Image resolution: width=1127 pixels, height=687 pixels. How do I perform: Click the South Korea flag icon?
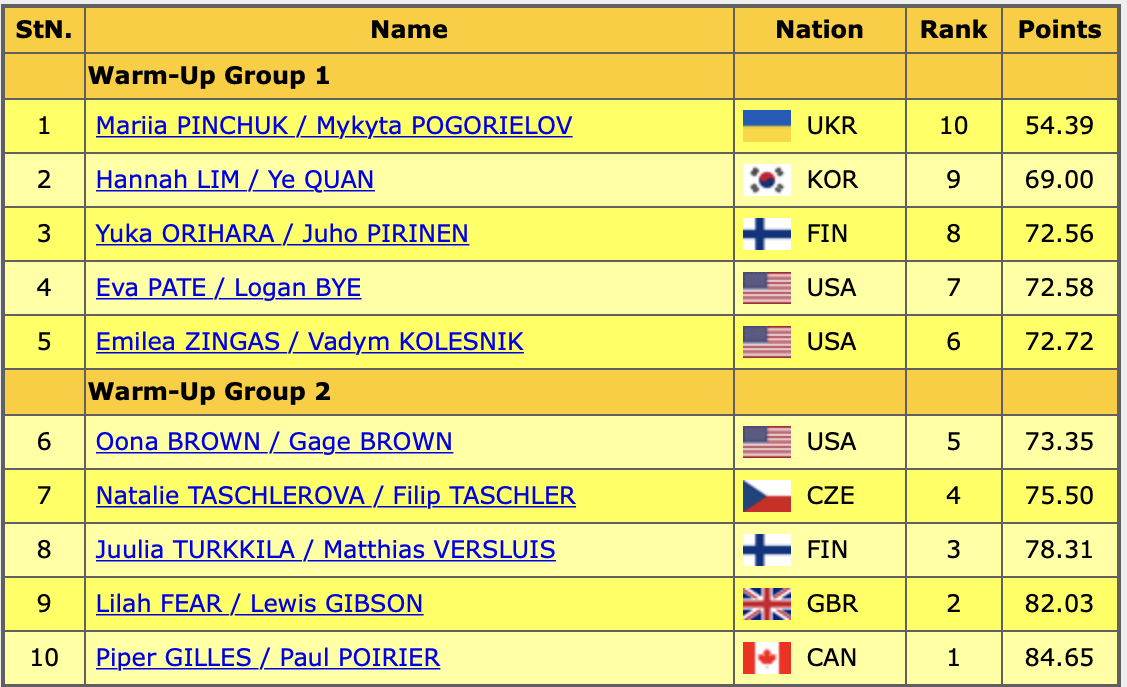(767, 180)
